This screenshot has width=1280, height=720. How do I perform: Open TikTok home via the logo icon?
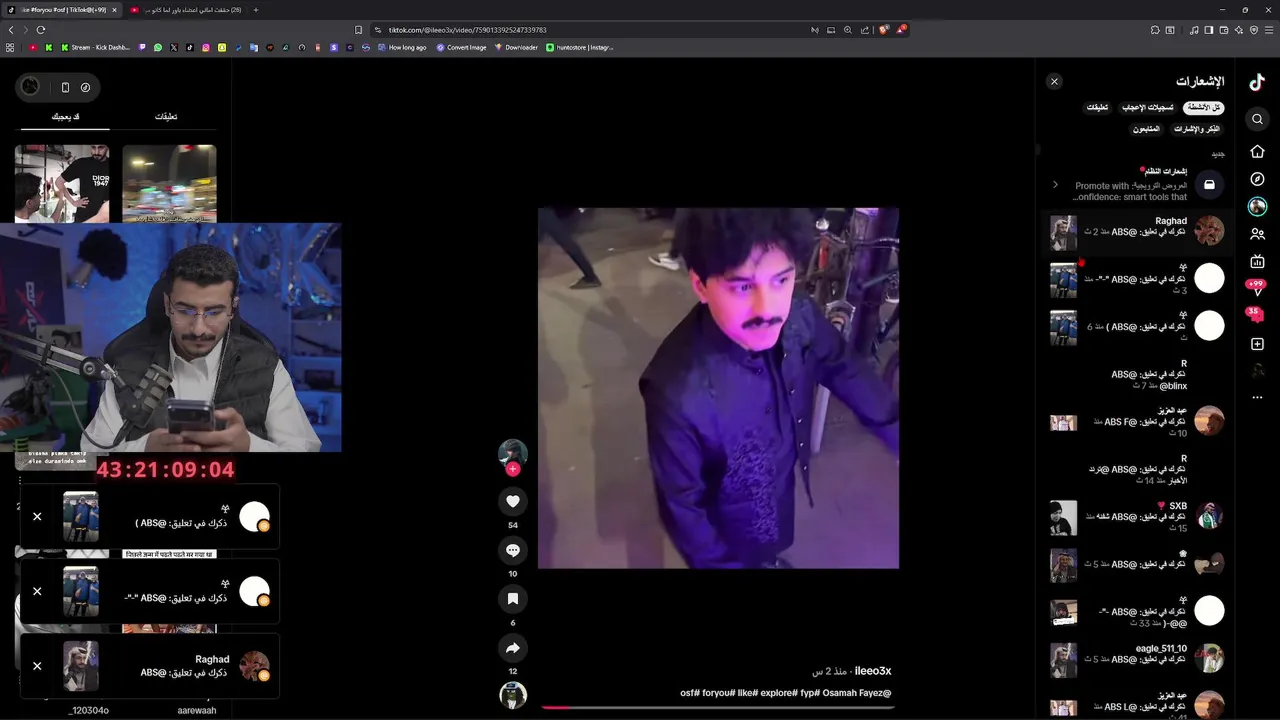pyautogui.click(x=1257, y=83)
